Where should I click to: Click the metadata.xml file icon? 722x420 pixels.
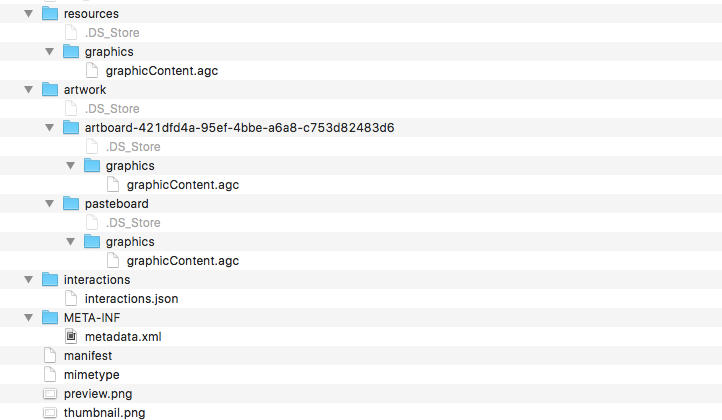coord(70,337)
